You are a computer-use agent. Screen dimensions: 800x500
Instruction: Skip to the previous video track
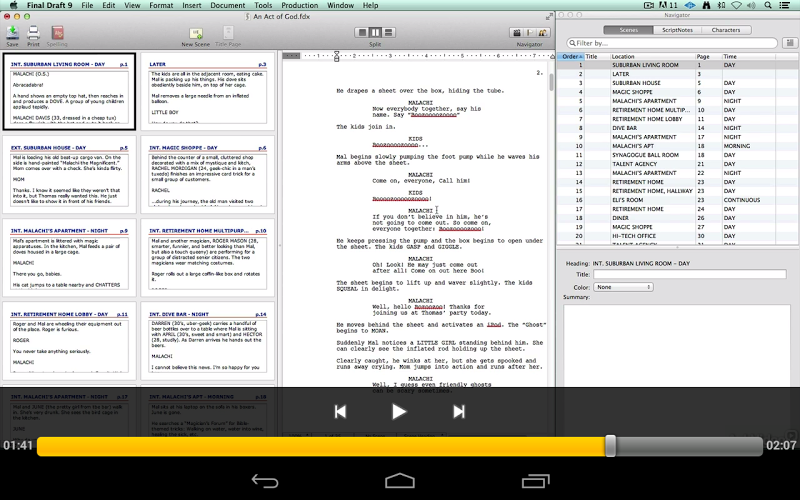tap(340, 411)
